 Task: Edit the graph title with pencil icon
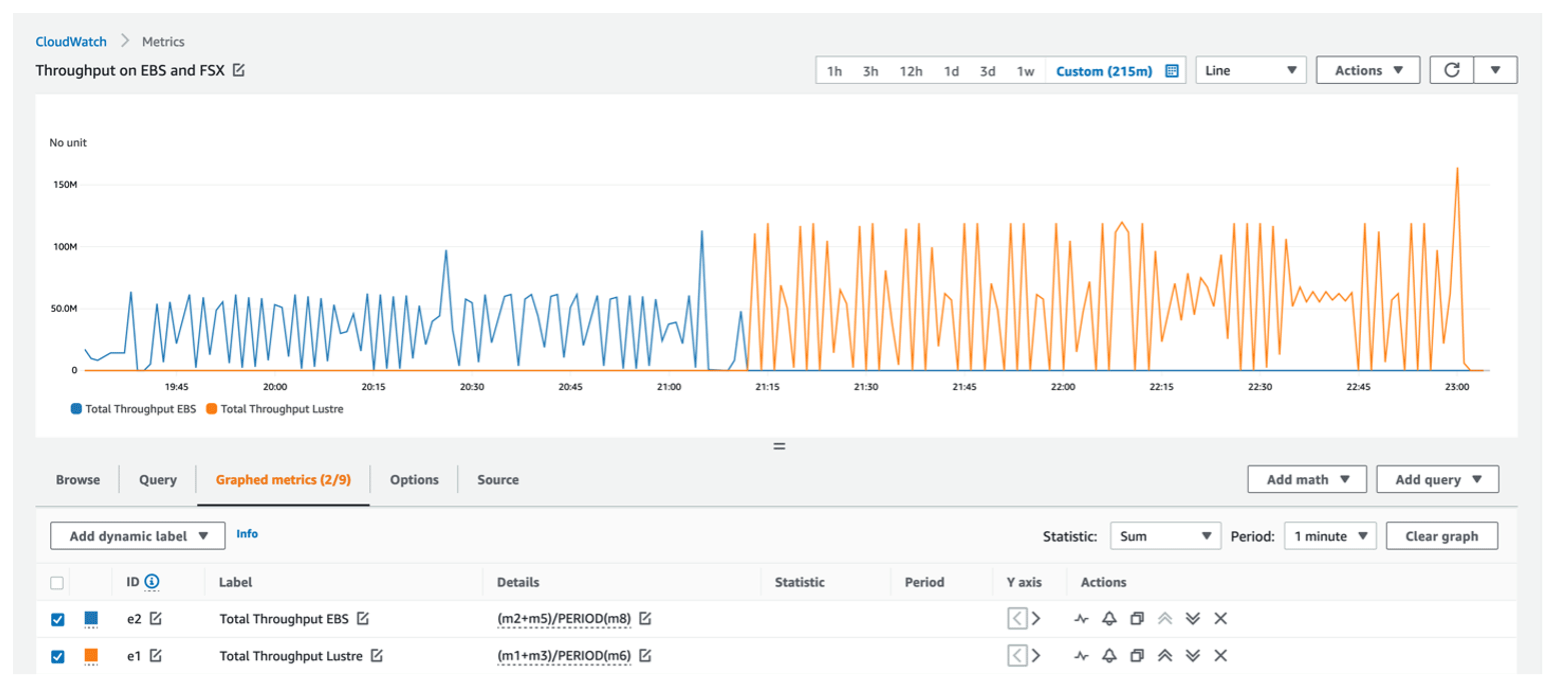point(239,70)
